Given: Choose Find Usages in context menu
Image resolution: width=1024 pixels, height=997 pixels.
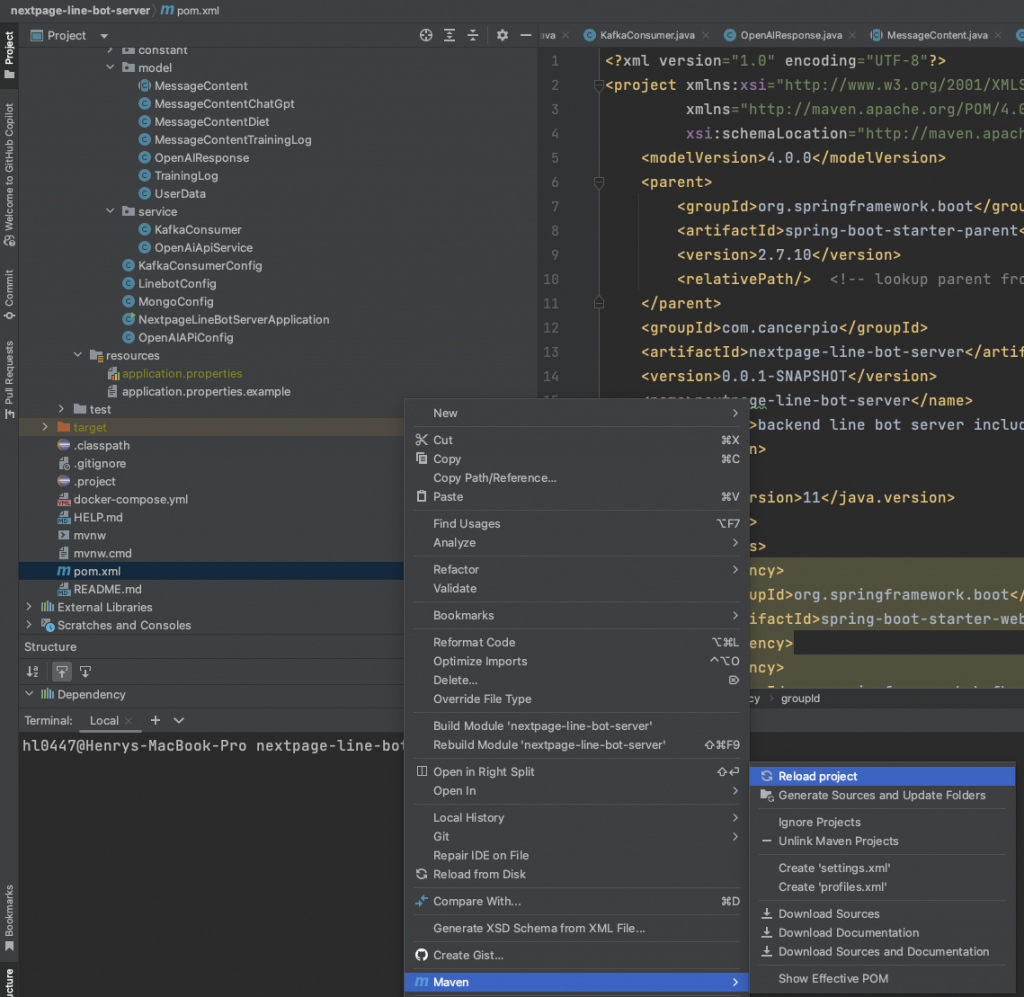Looking at the screenshot, I should click(x=577, y=523).
